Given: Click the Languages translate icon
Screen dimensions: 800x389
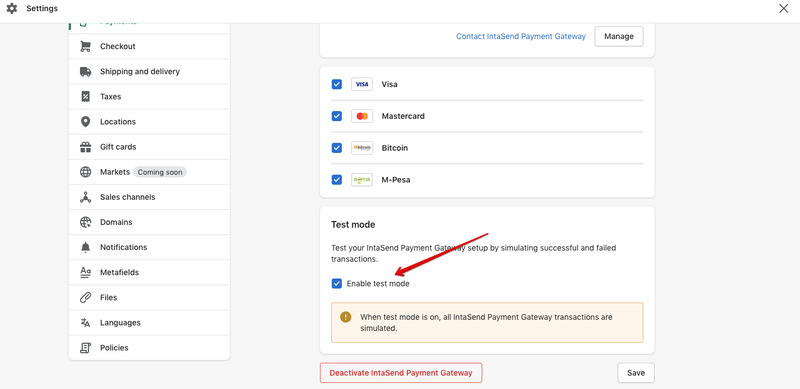Looking at the screenshot, I should pos(86,323).
